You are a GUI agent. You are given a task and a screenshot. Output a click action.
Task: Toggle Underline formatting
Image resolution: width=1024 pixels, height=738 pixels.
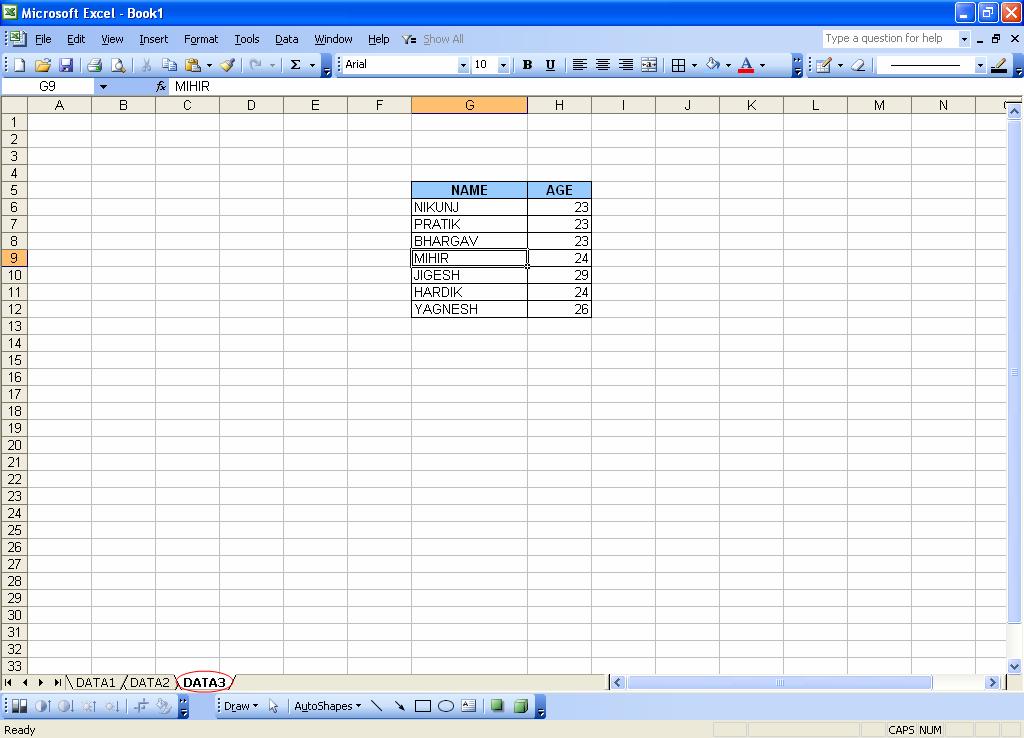551,65
